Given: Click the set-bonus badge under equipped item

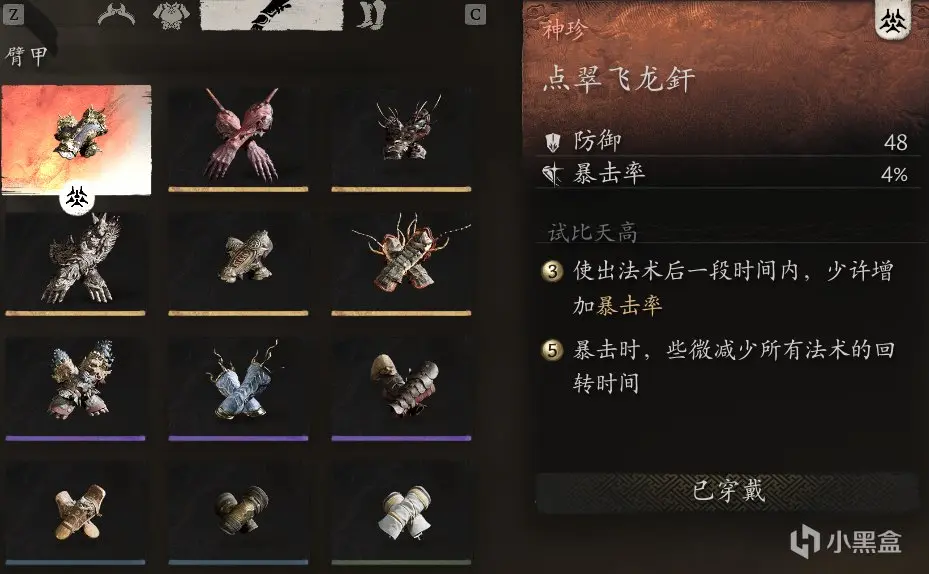Looking at the screenshot, I should 77,198.
